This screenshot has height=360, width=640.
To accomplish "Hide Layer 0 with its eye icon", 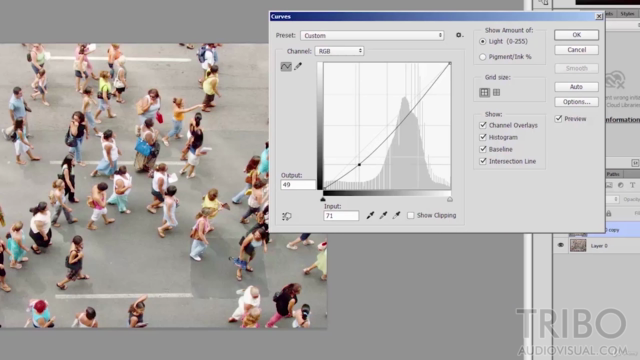I will pos(560,245).
